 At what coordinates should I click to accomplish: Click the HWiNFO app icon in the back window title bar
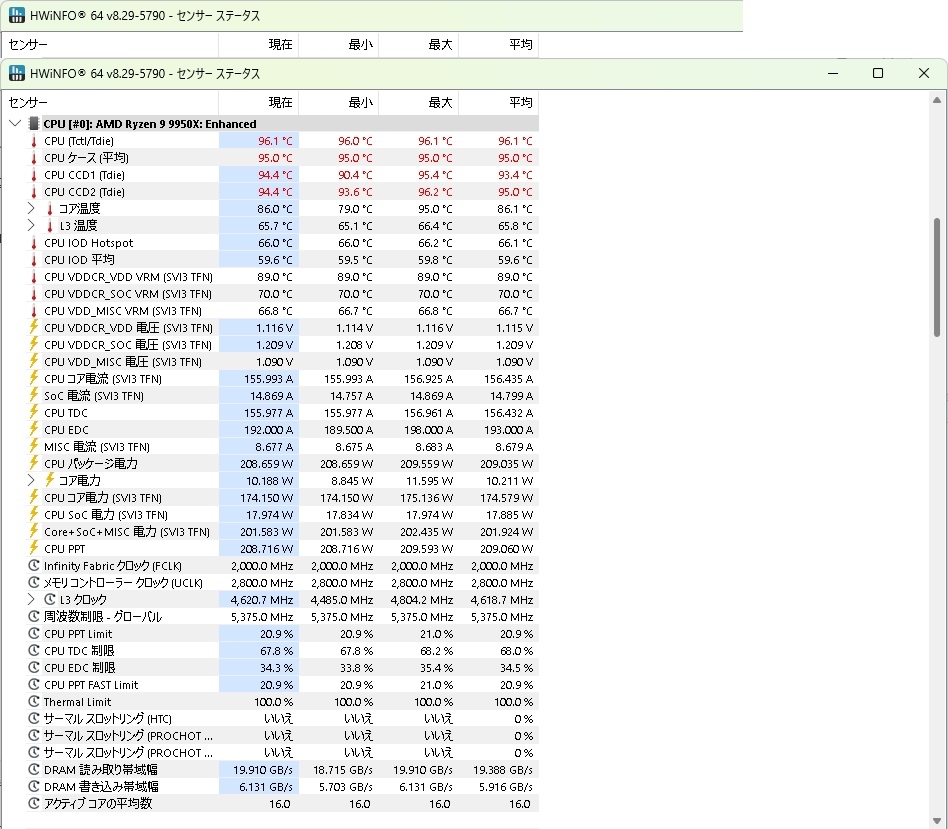[17, 16]
